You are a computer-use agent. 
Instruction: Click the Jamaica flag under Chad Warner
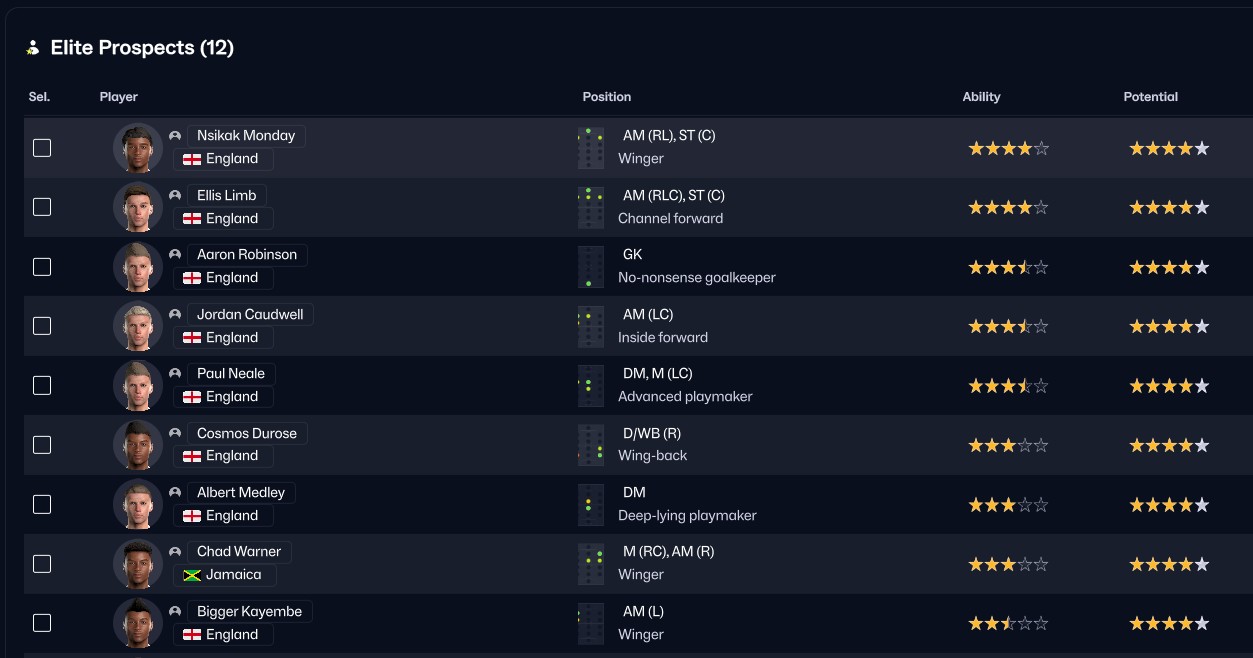192,575
